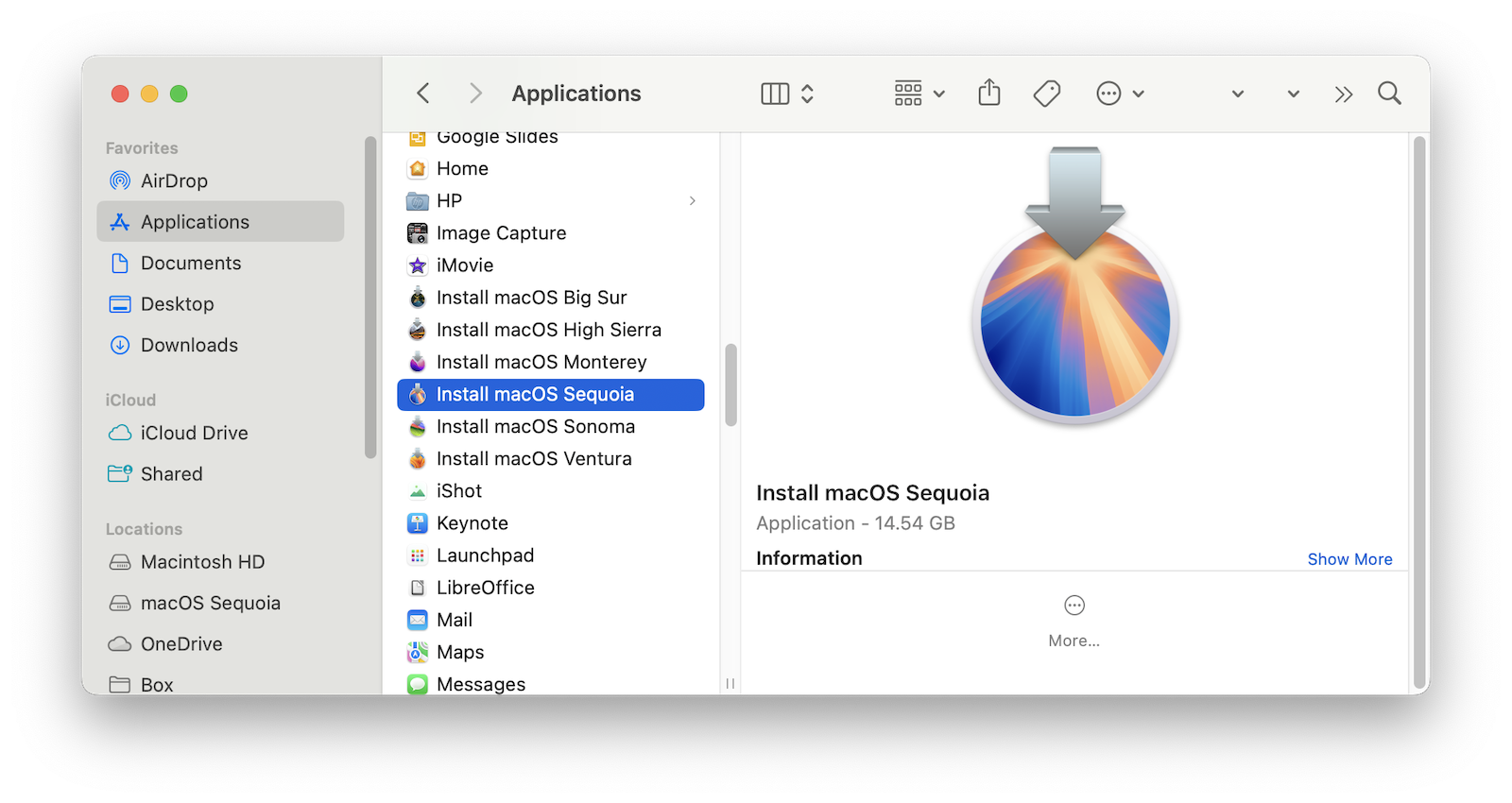This screenshot has height=803, width=1512.
Task: Open the second hidden toolbar dropdown chevron
Action: tap(1293, 94)
